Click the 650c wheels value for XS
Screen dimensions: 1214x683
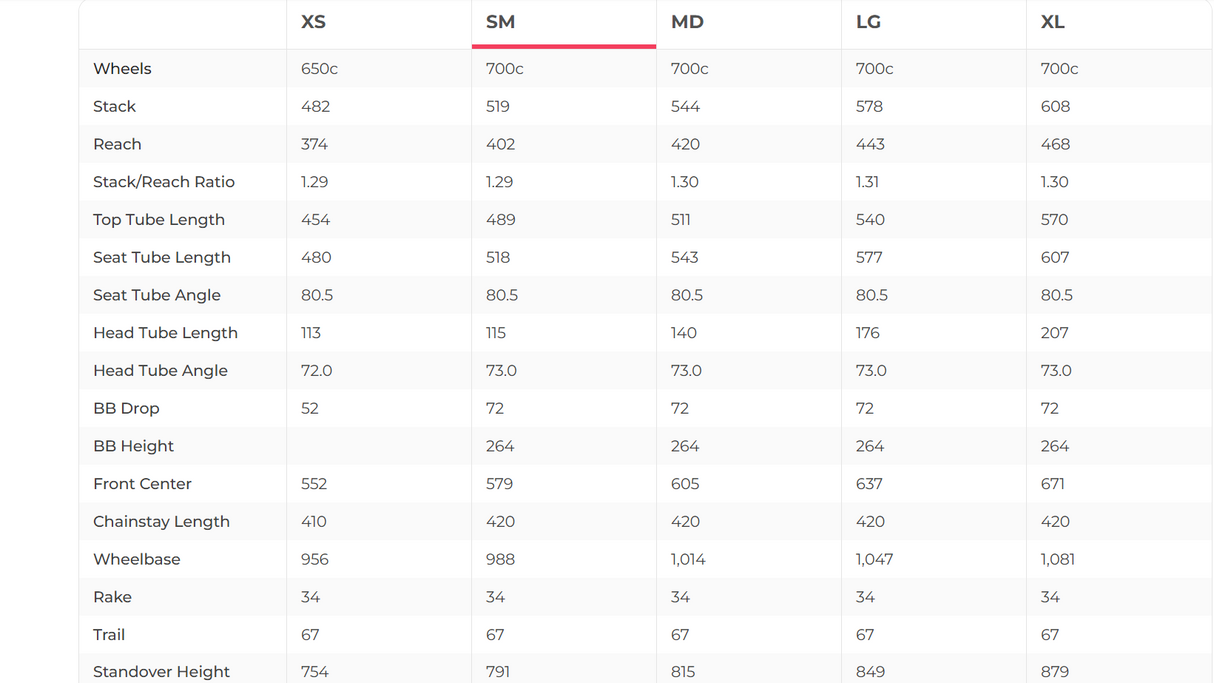click(x=319, y=69)
